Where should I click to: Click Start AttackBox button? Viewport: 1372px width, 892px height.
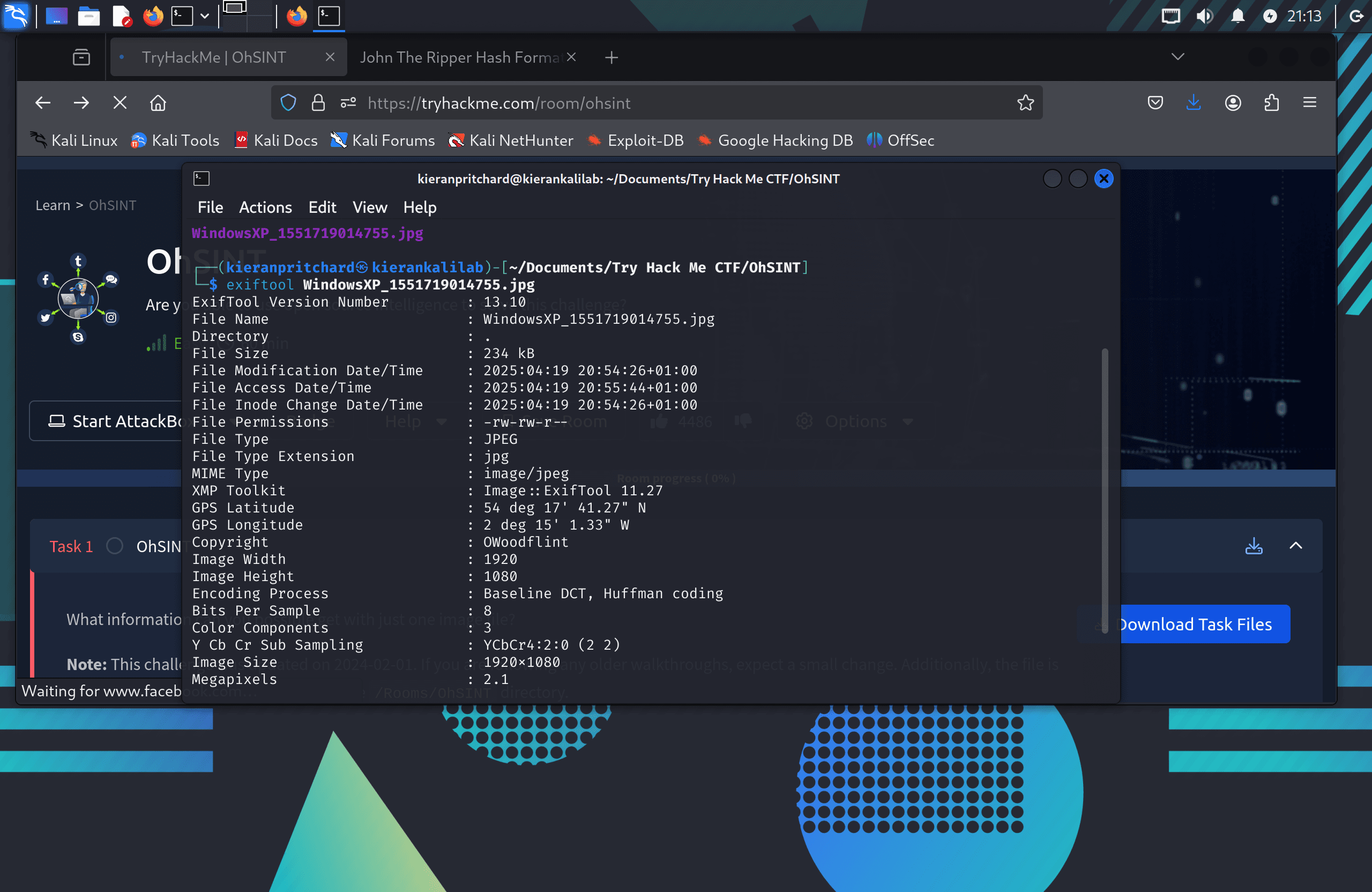pyautogui.click(x=107, y=421)
